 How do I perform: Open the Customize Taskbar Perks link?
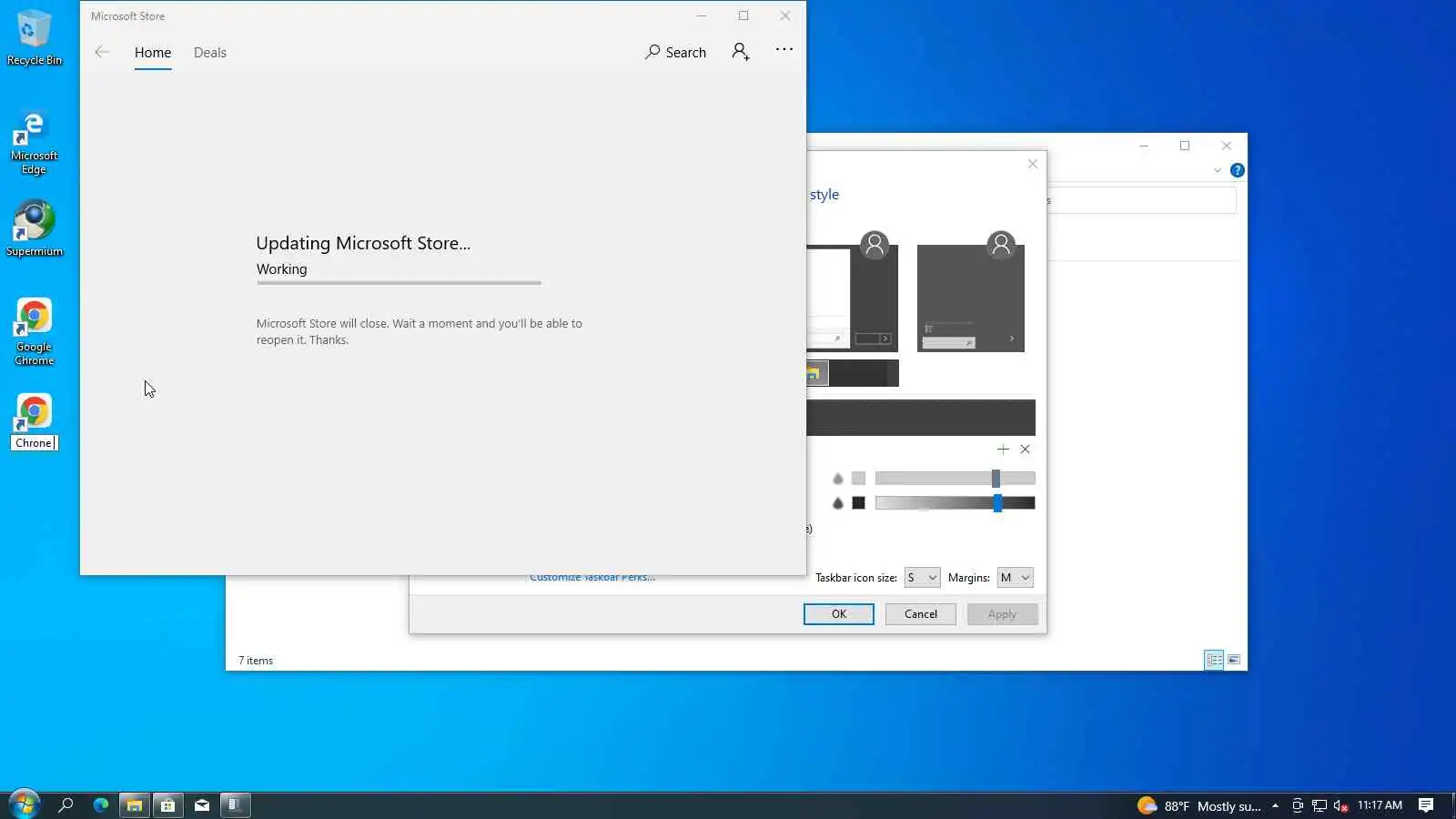point(592,579)
